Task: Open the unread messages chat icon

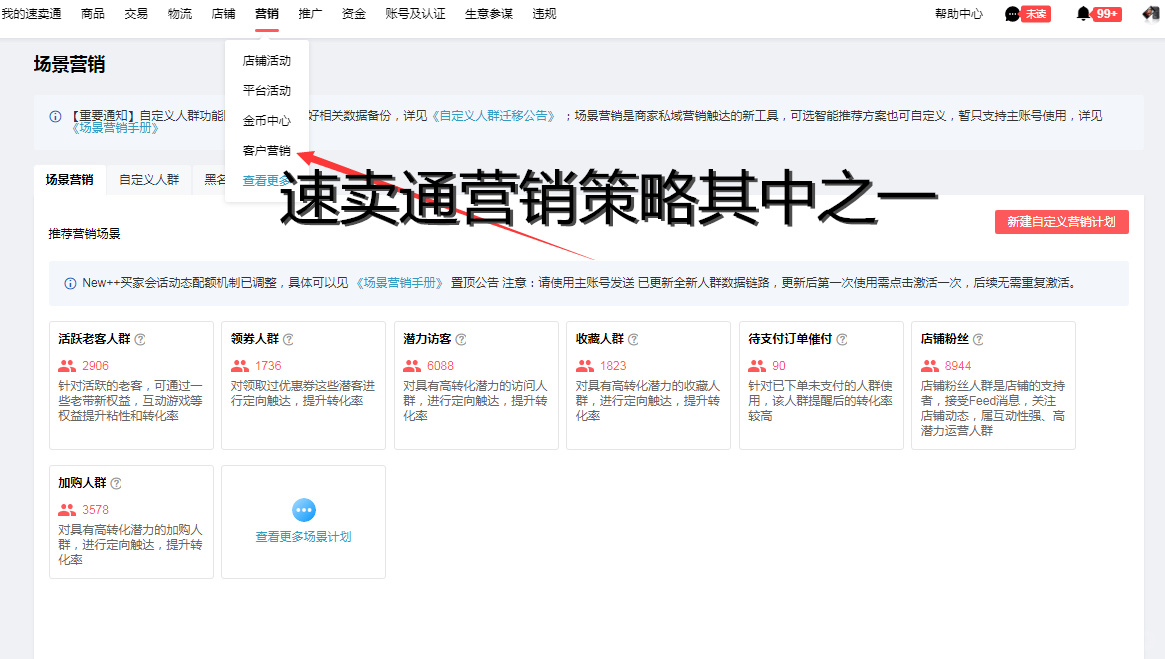Action: [x=1012, y=14]
